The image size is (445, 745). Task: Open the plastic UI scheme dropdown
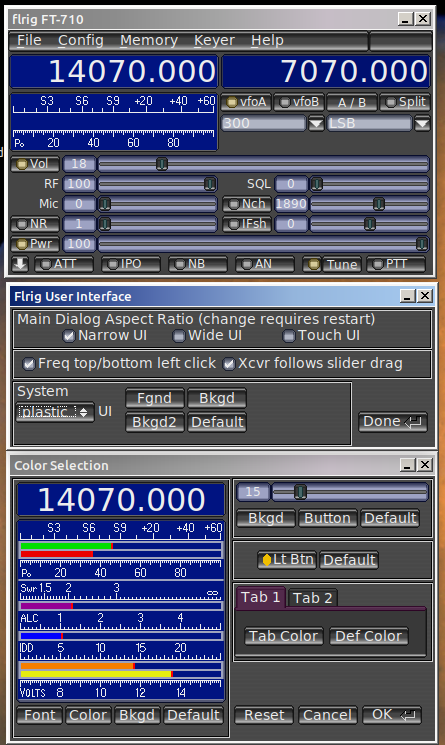[x=55, y=412]
